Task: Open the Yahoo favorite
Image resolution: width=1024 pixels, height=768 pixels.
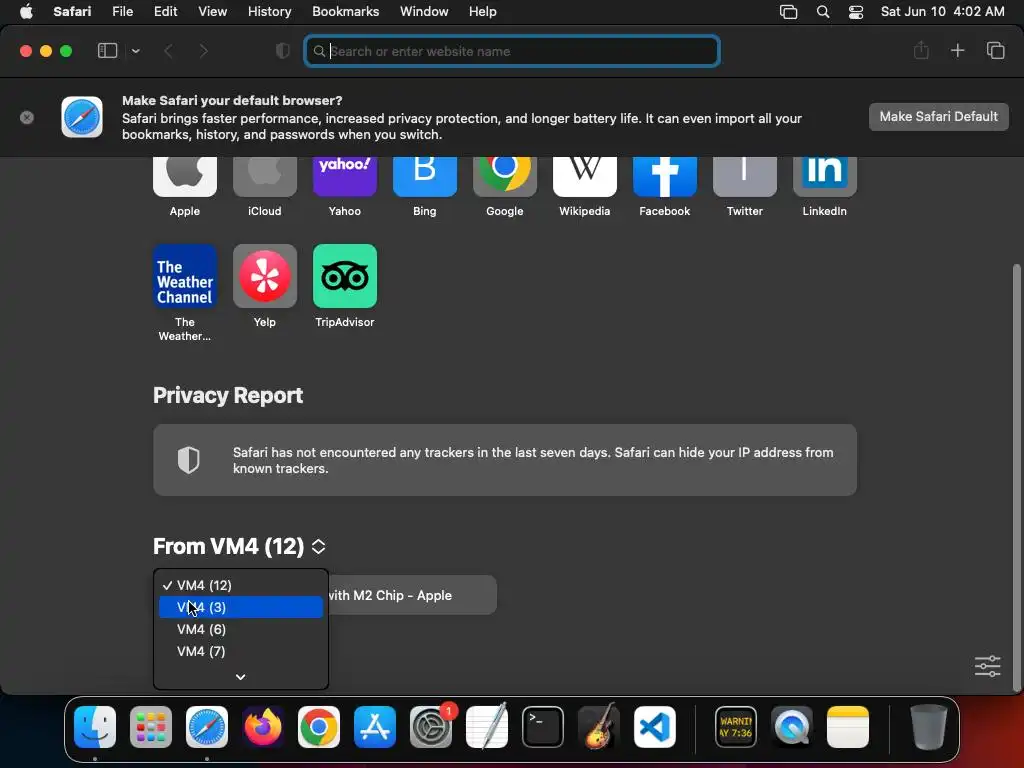Action: (x=345, y=186)
